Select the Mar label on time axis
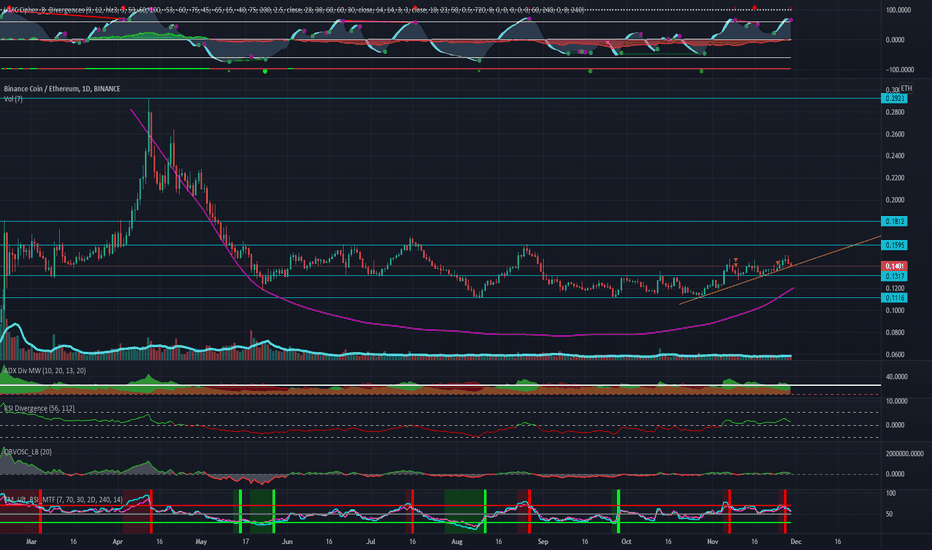Screen dimensions: 932x550 [x=32, y=542]
